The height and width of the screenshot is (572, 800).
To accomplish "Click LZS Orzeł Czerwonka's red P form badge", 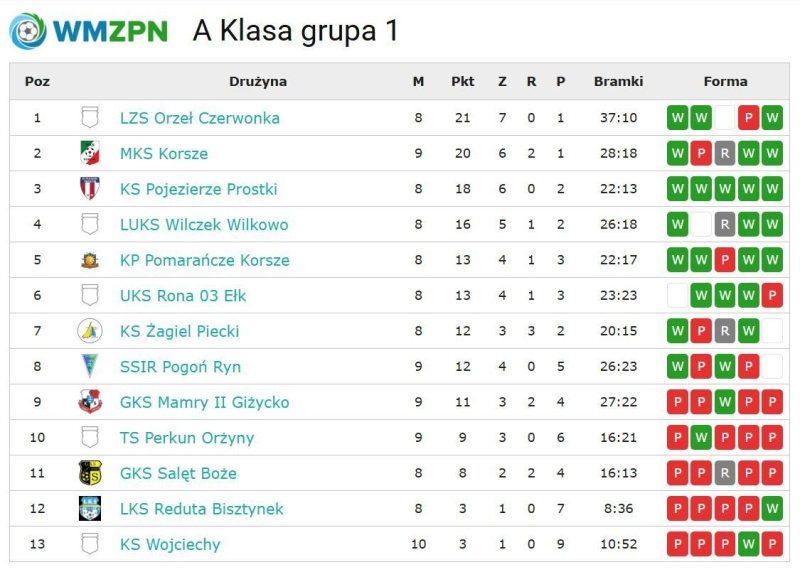I will pos(748,118).
